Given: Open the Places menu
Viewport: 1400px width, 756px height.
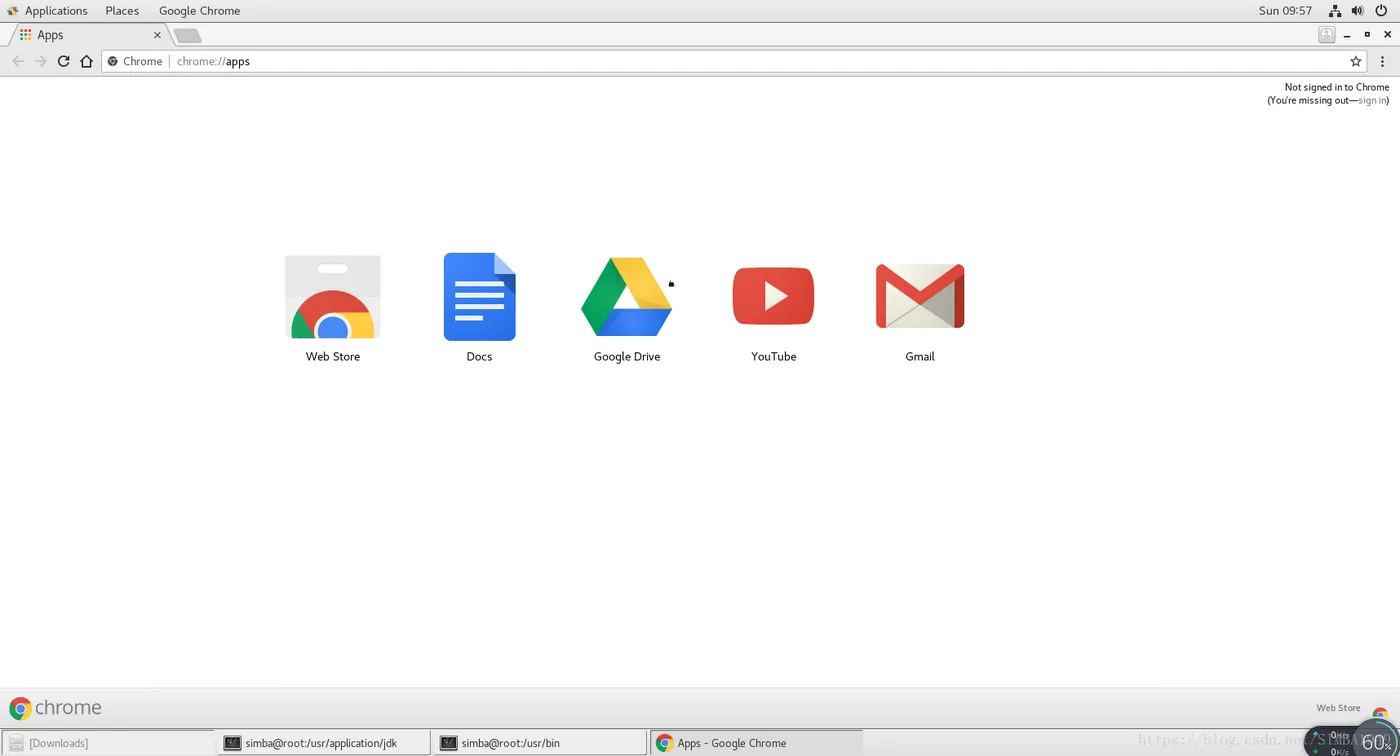Looking at the screenshot, I should pos(122,10).
